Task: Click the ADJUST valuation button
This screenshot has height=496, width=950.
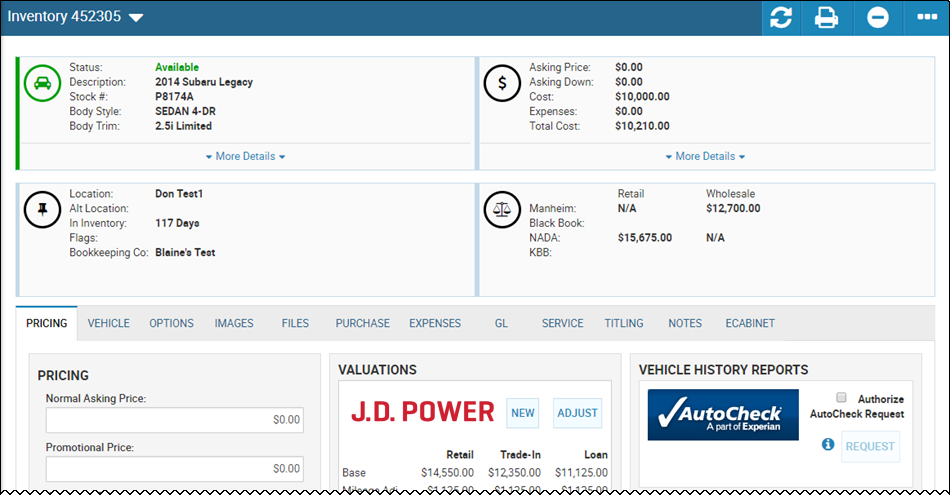Action: click(x=577, y=413)
